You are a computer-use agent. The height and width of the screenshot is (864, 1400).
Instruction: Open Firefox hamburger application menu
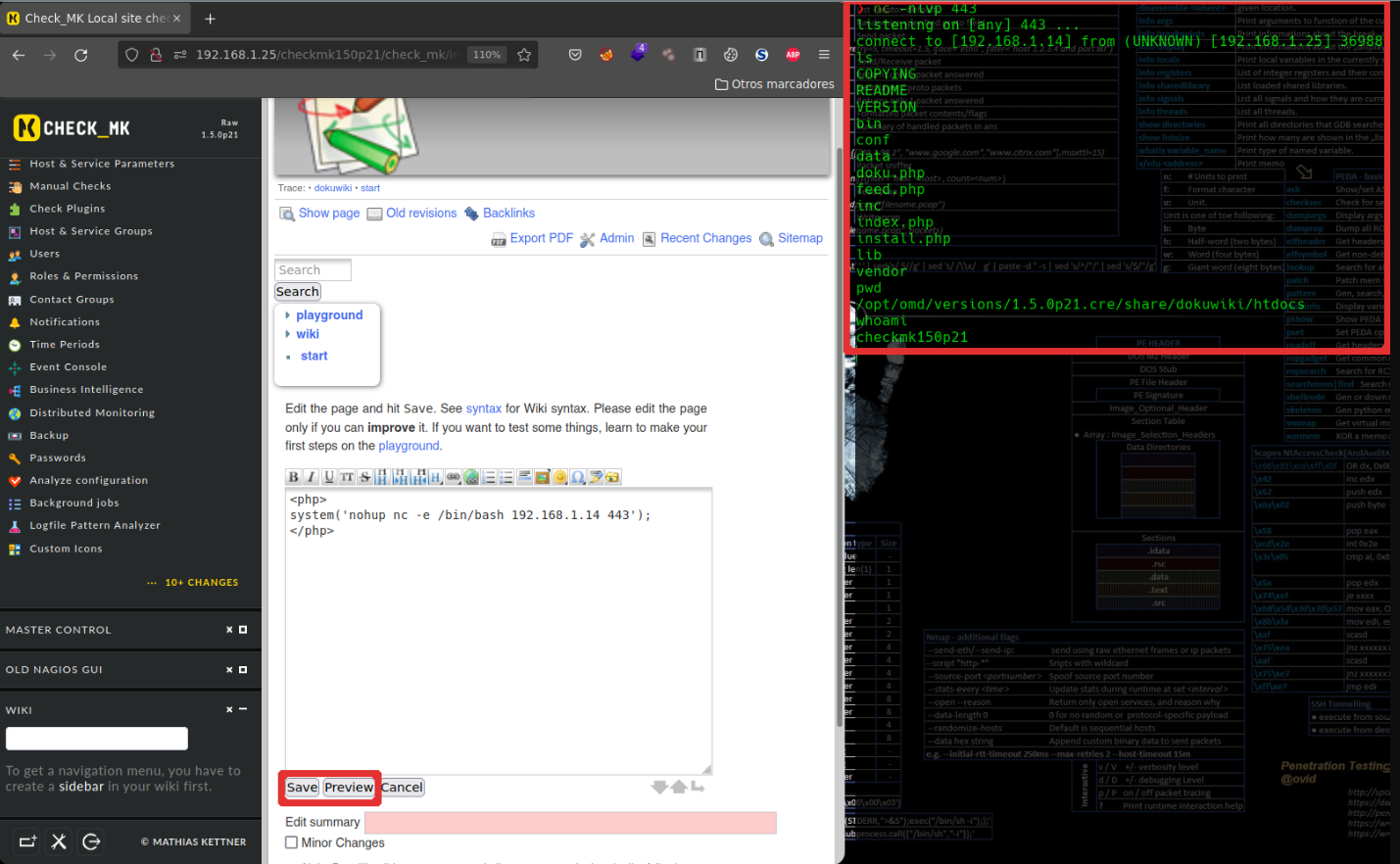tap(824, 55)
